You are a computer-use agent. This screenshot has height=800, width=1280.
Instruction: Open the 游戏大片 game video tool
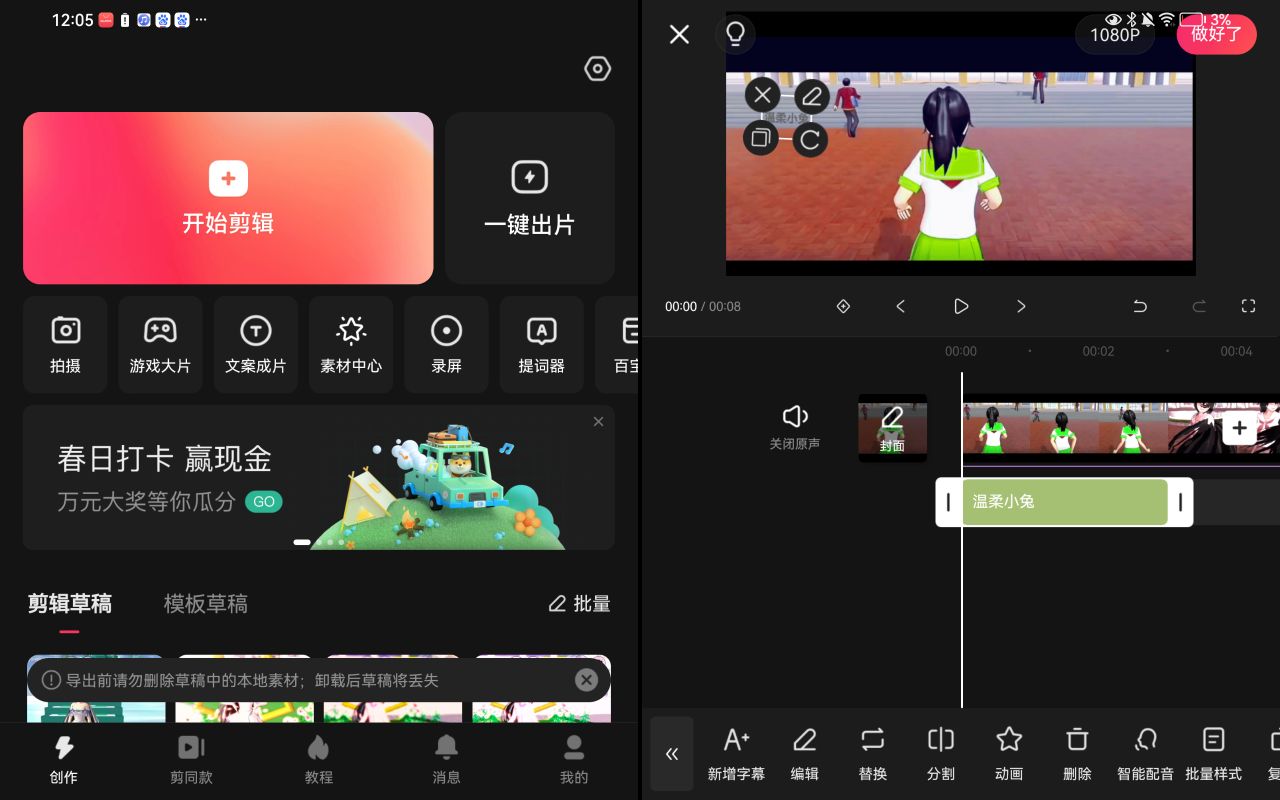coord(160,345)
